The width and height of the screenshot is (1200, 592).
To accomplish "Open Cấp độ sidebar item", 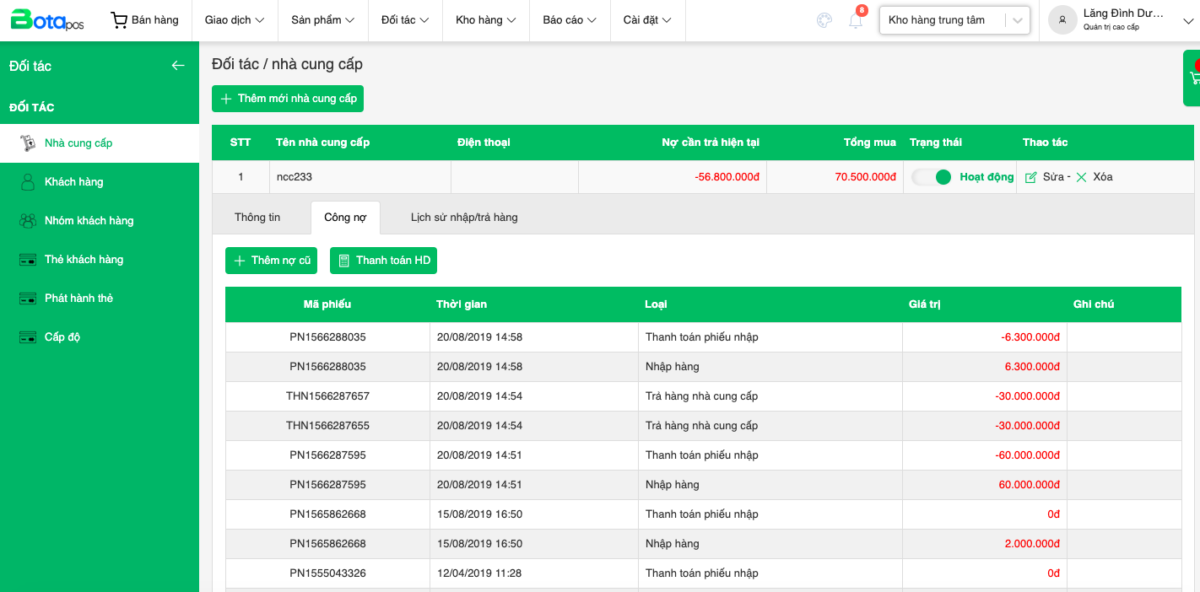I will pyautogui.click(x=62, y=337).
